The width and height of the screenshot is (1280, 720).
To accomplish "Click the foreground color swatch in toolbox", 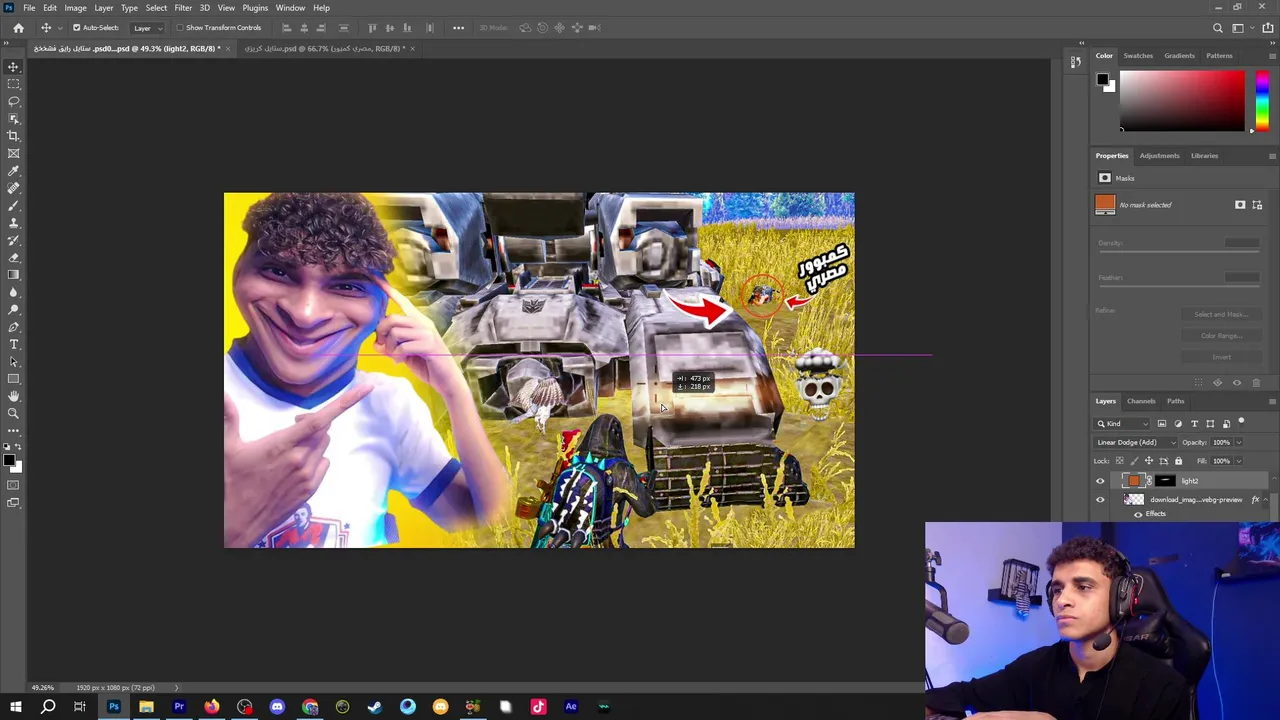I will (x=8, y=459).
